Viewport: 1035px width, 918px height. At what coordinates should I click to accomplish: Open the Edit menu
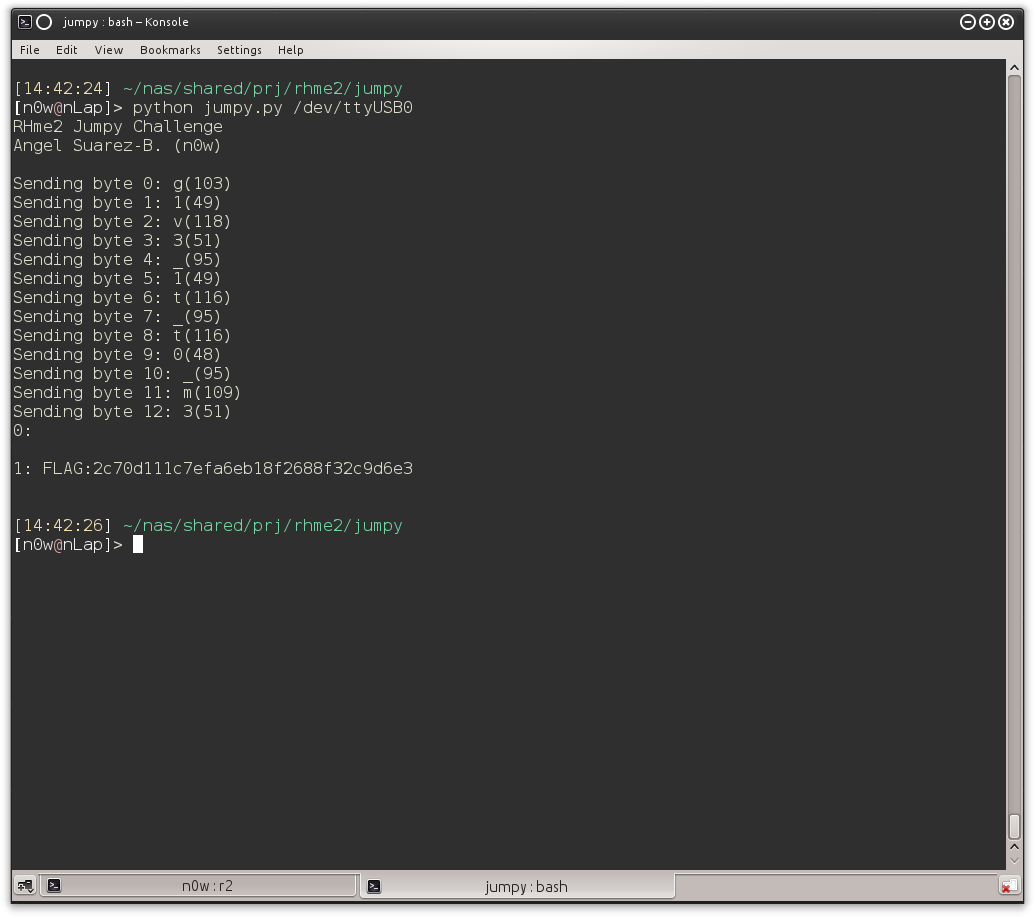pyautogui.click(x=66, y=49)
